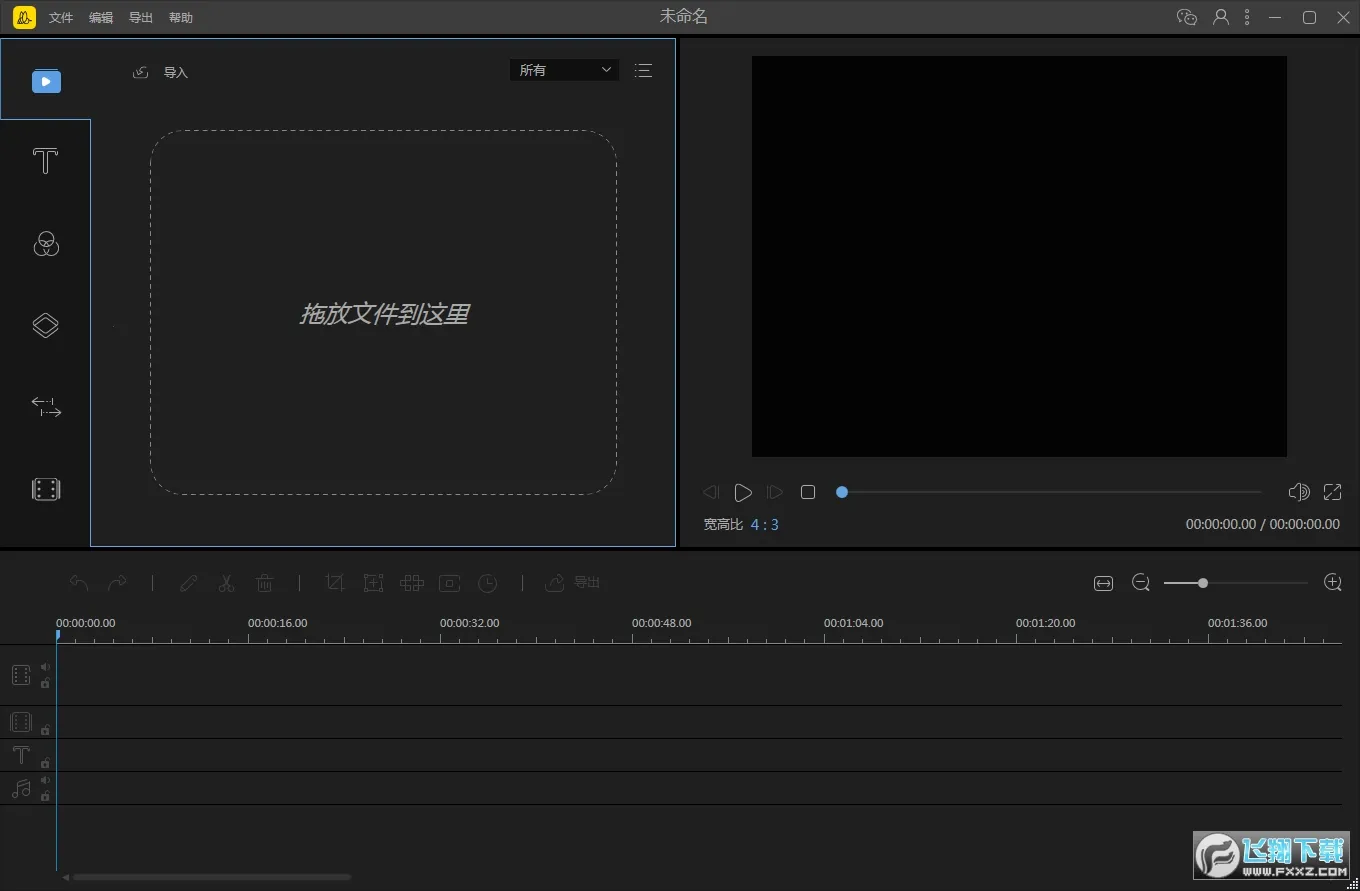This screenshot has width=1360, height=891.
Task: Mute the main video track
Action: coord(45,667)
